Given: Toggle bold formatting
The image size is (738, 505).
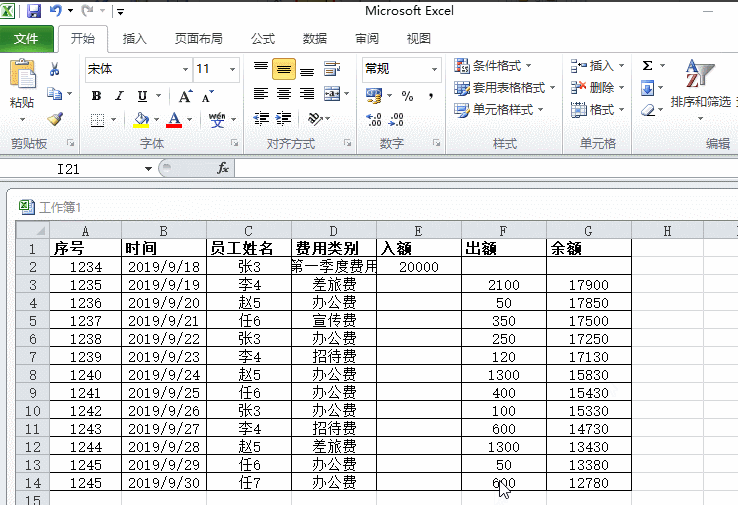Looking at the screenshot, I should 96,96.
